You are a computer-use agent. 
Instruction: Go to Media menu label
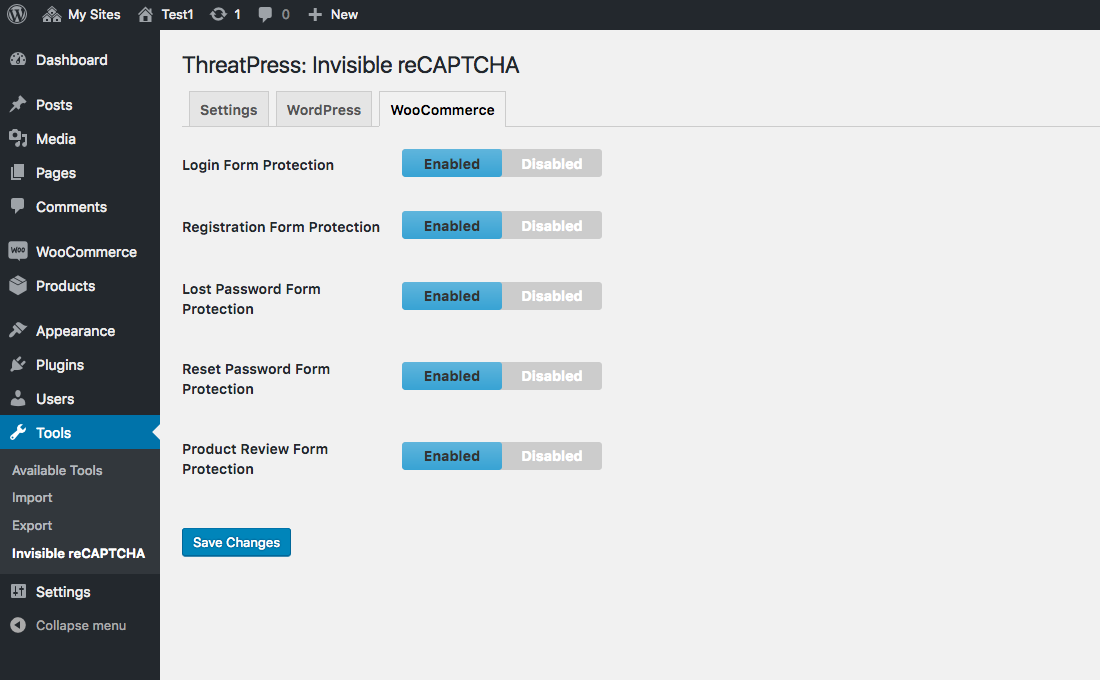(x=55, y=139)
